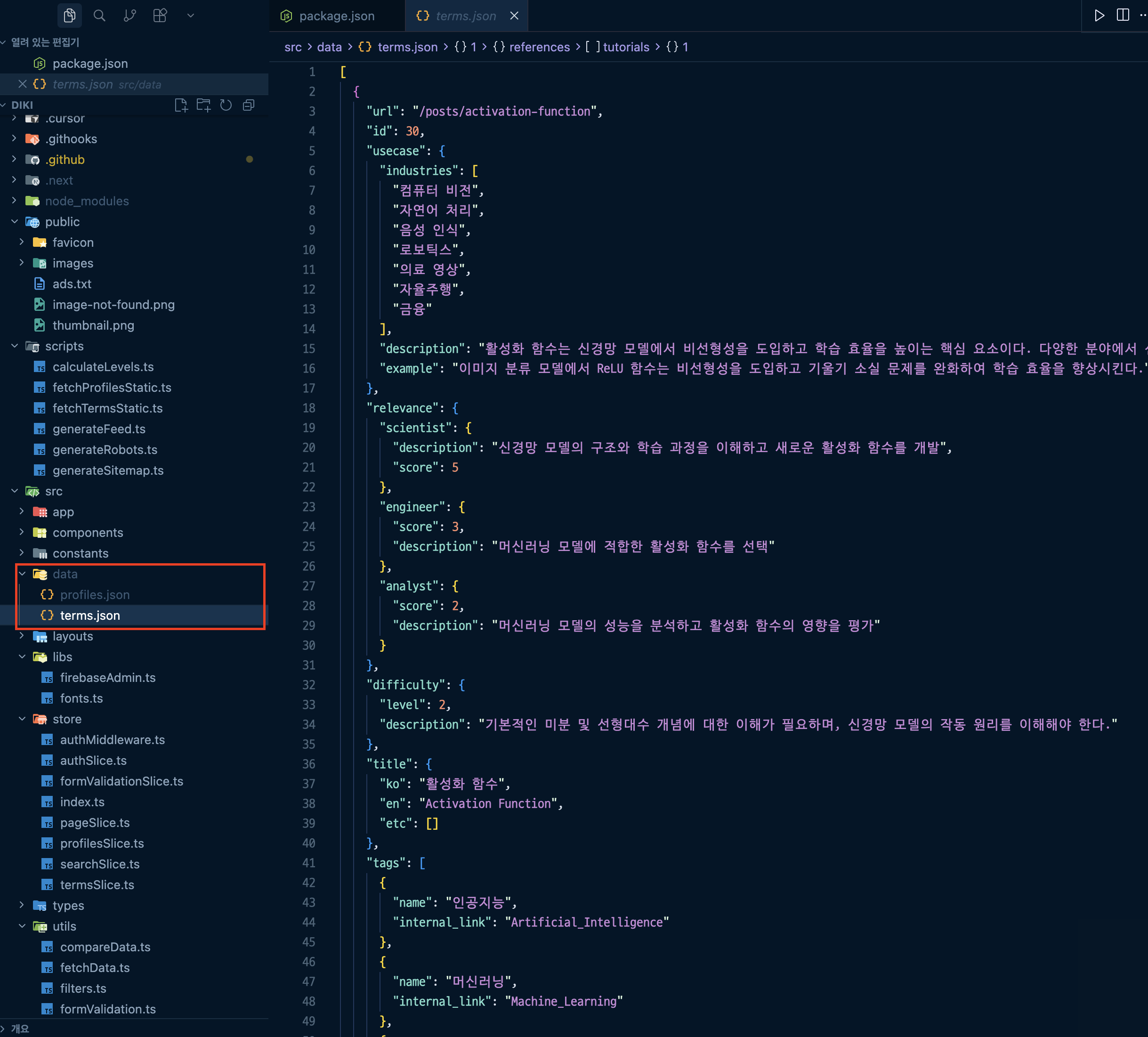
Task: Open the Explorer view icon
Action: coord(70,16)
